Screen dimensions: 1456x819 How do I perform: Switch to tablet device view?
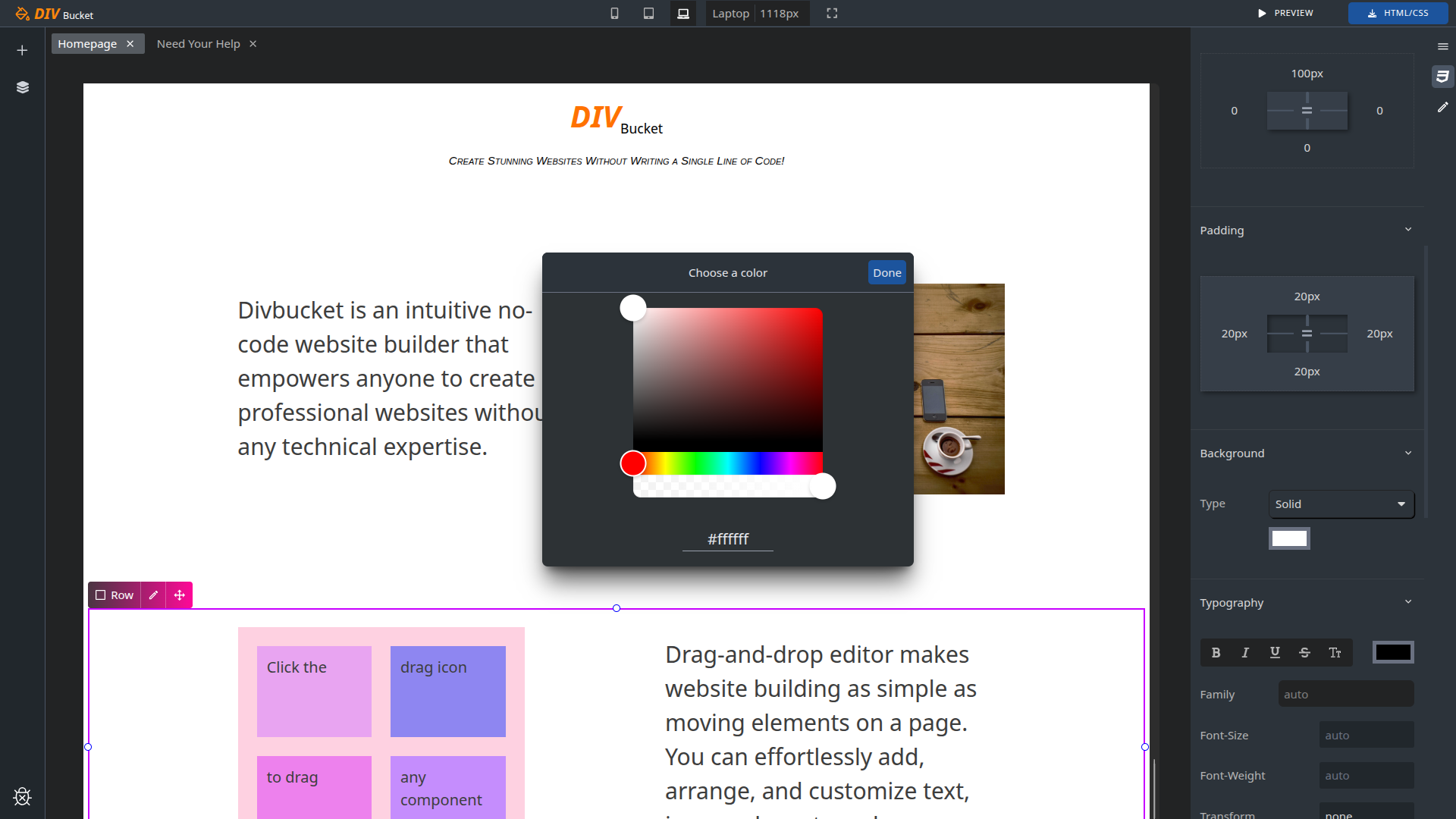point(648,14)
